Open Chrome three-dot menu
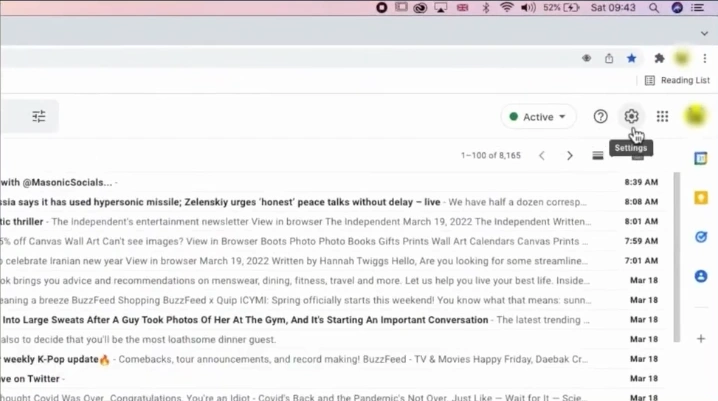The width and height of the screenshot is (718, 401). point(705,58)
